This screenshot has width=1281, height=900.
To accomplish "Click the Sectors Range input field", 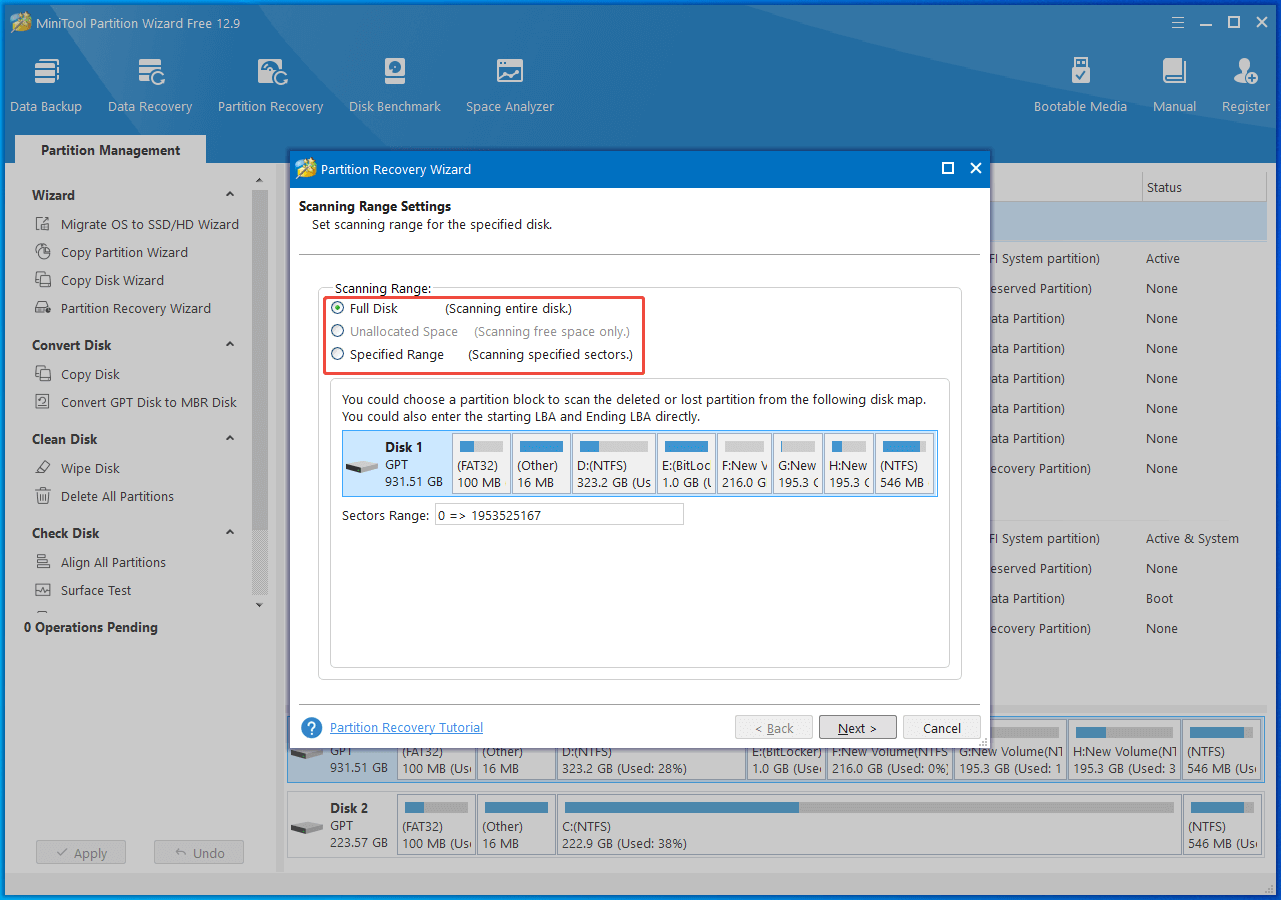I will tap(559, 515).
